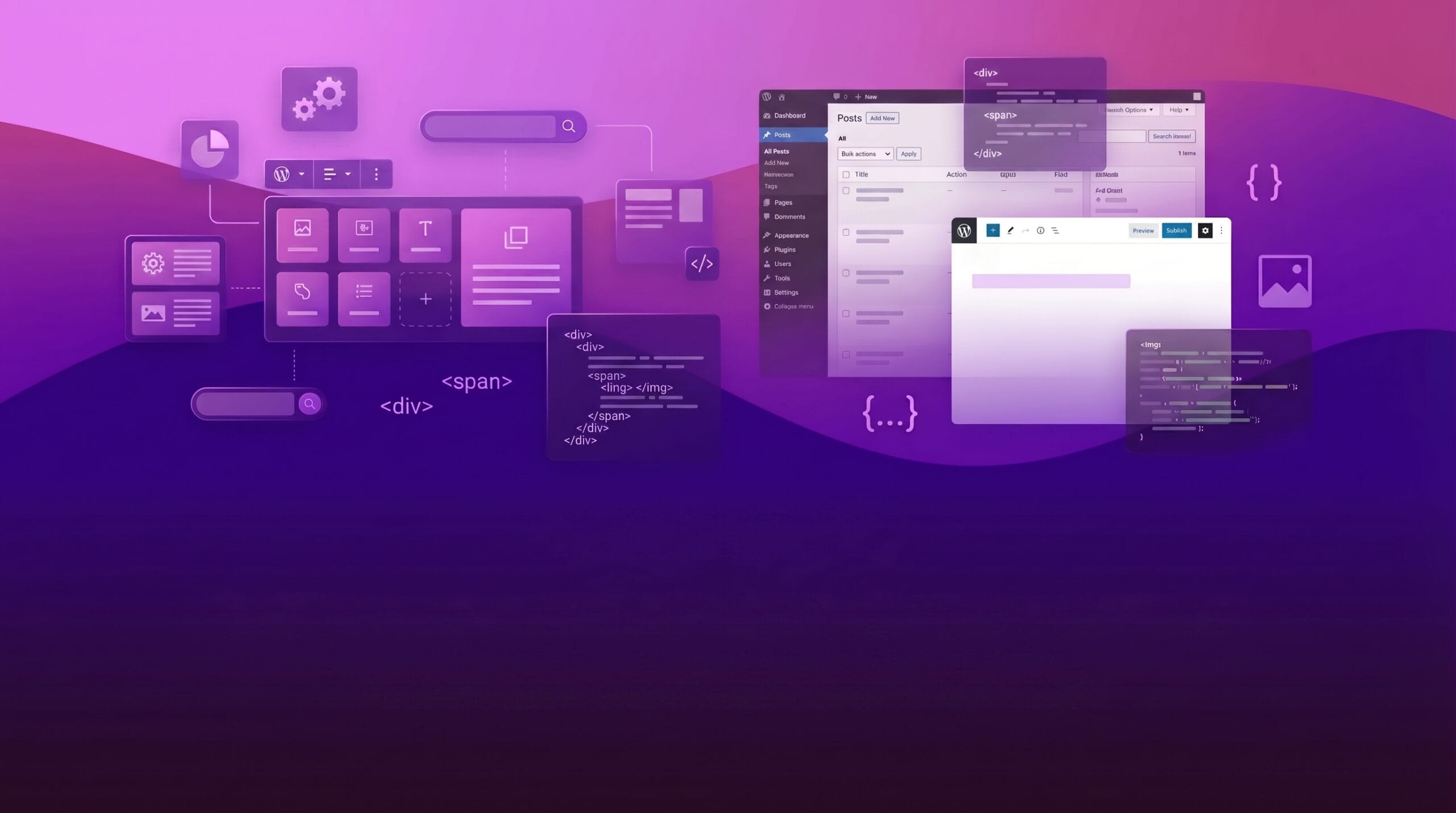Click the redo arrow in the editor toolbar

tap(1025, 230)
